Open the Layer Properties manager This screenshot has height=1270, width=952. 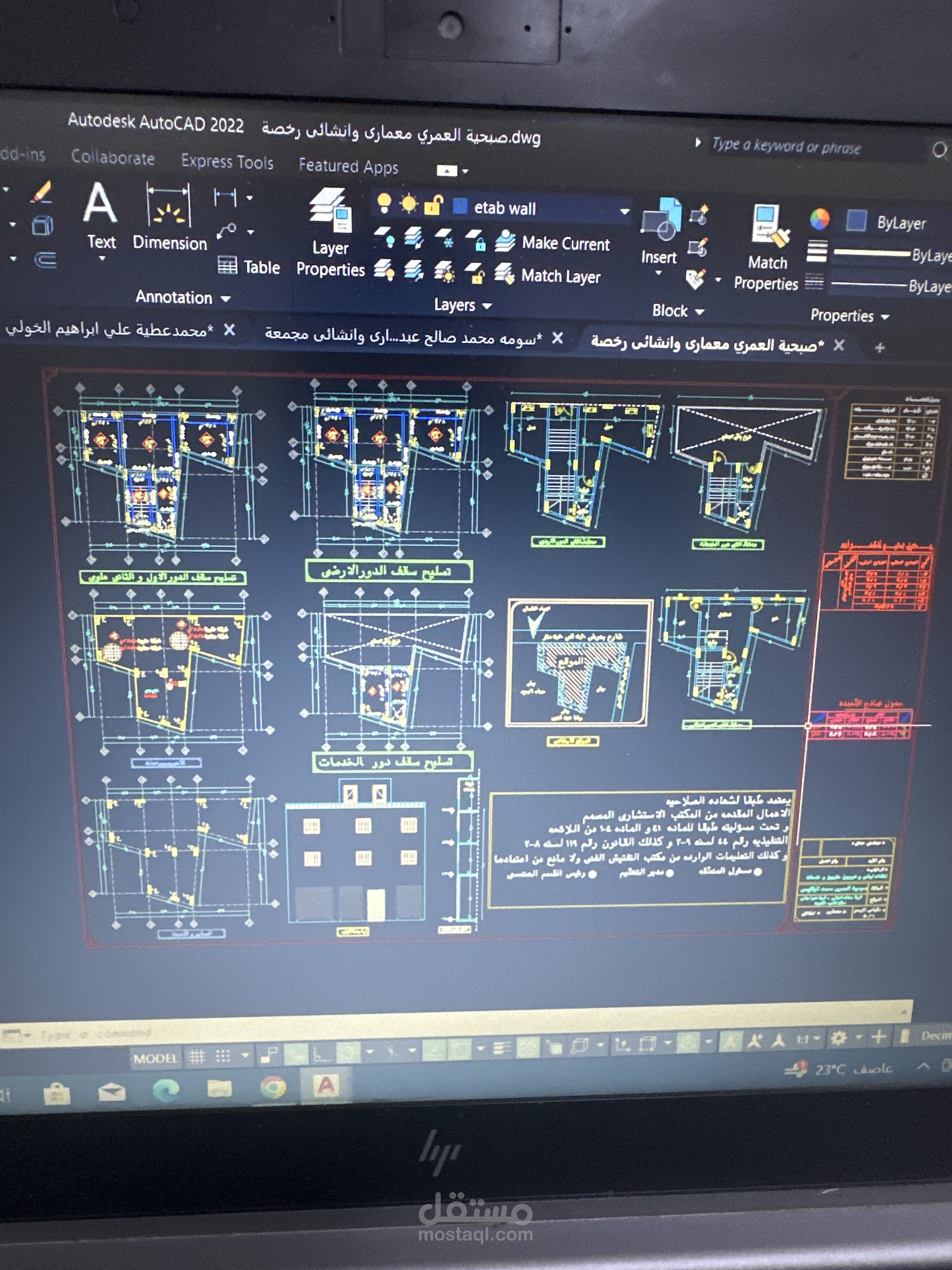click(x=331, y=234)
